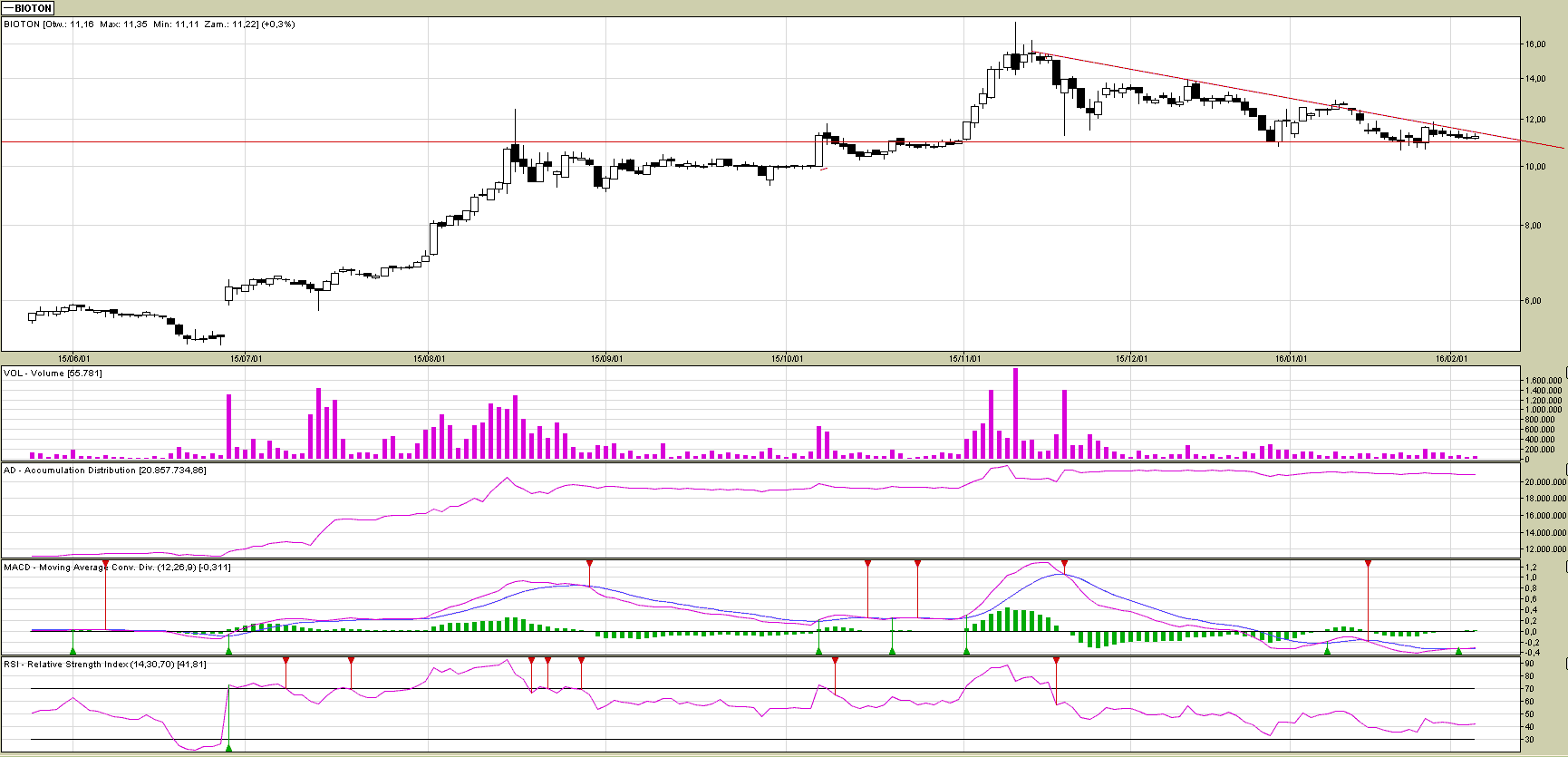Click the earliest red sell marker in MACD panel
The image size is (1568, 757).
point(106,565)
